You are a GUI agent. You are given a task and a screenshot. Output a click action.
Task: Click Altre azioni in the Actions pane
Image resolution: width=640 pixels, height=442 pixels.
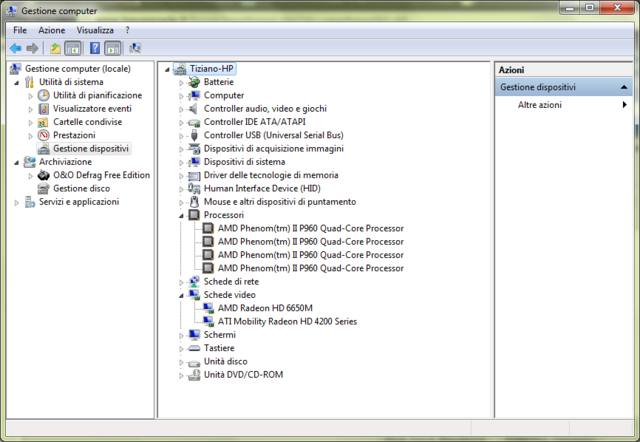tap(539, 105)
